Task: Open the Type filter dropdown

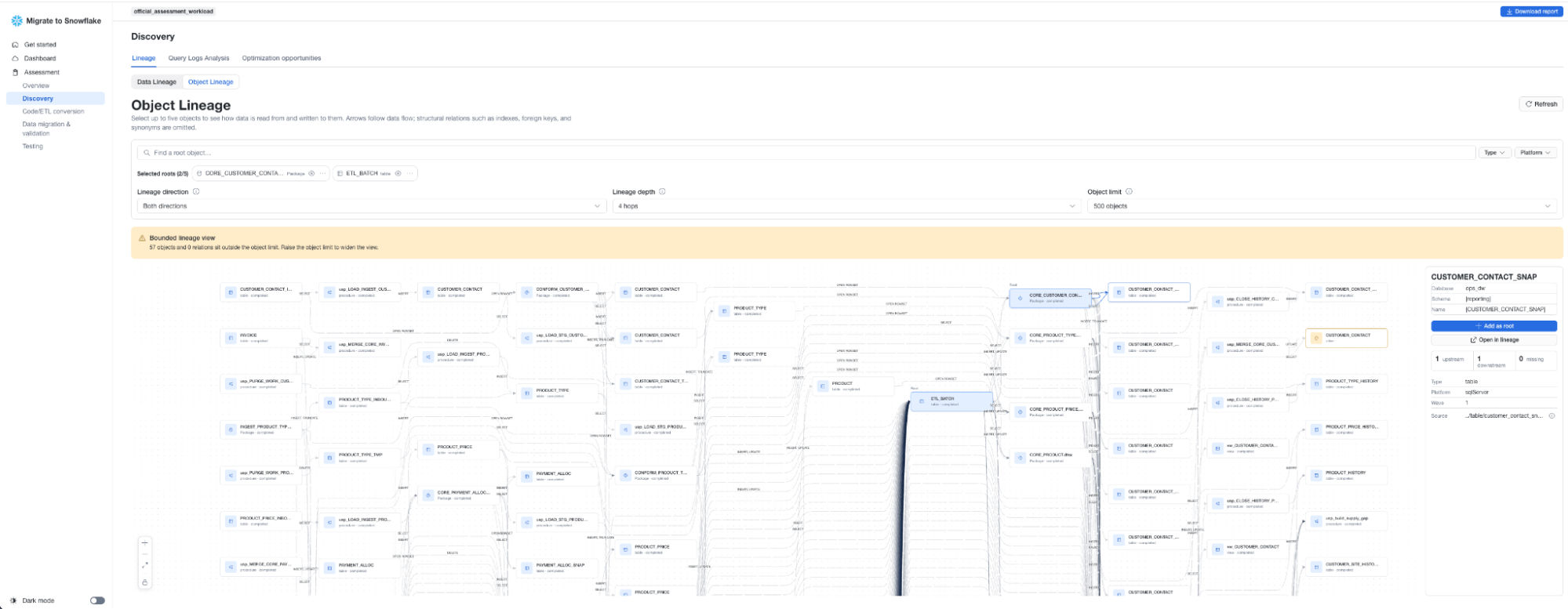Action: 1493,153
